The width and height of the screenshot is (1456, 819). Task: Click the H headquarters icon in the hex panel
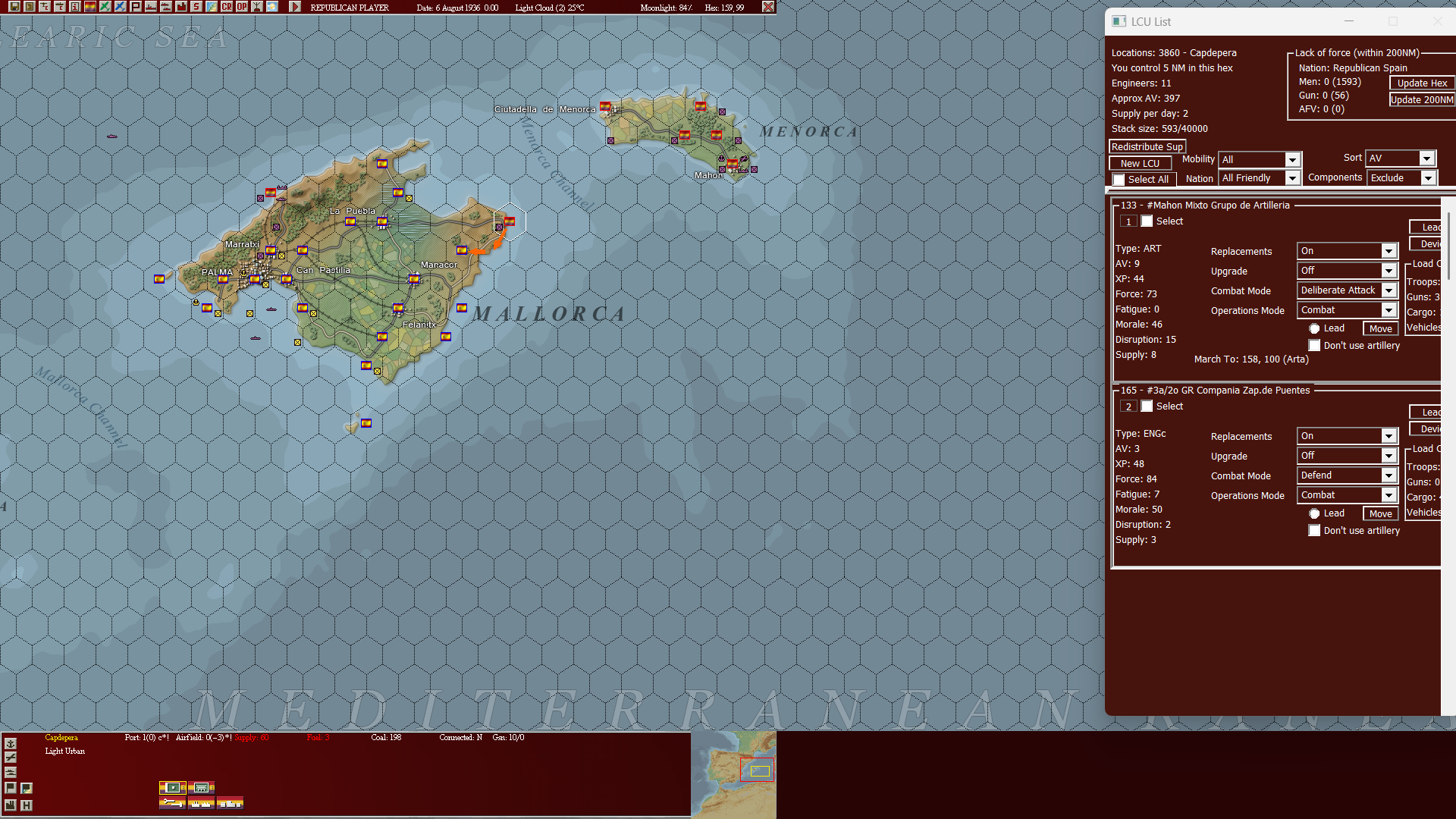27,805
